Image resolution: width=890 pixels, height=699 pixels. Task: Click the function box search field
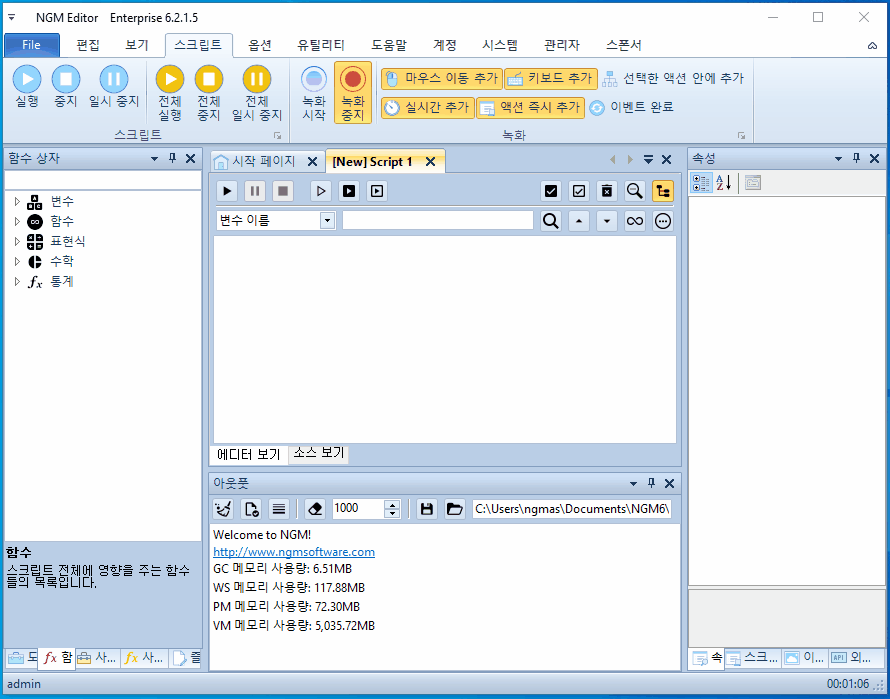(x=103, y=180)
